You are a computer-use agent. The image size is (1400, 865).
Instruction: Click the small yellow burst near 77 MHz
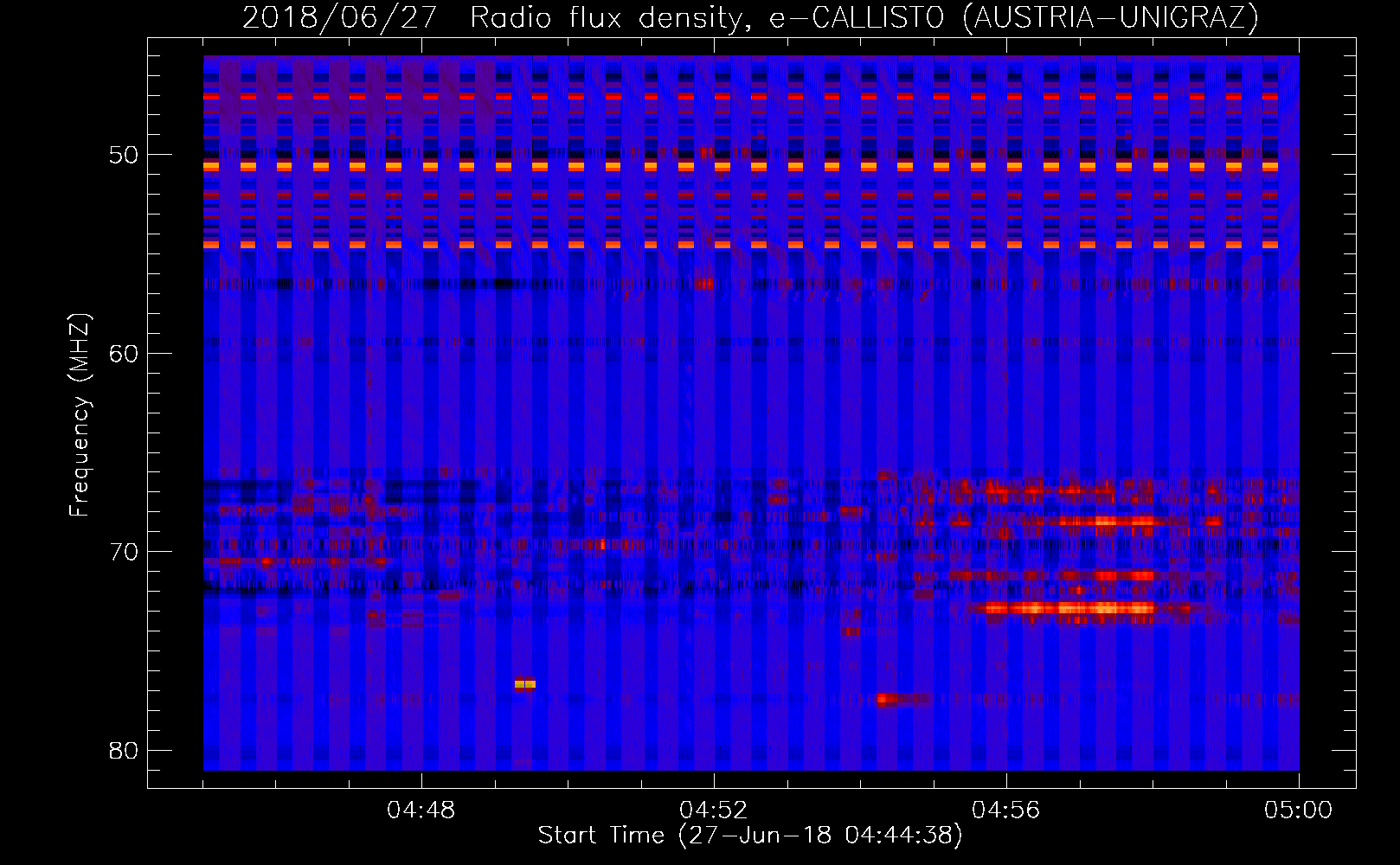click(x=525, y=684)
